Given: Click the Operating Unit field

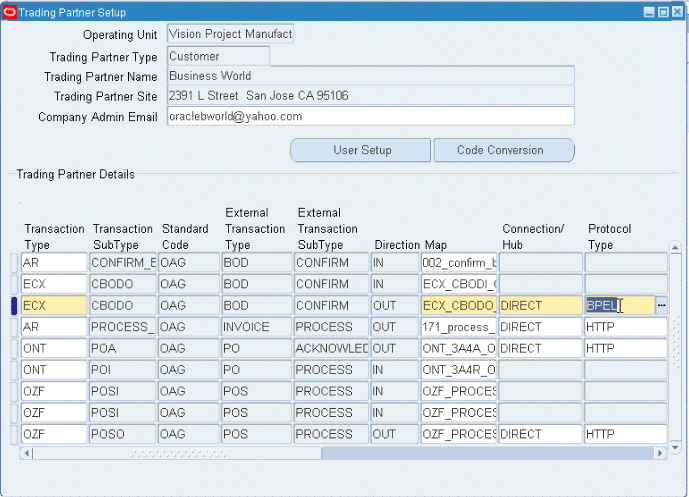Looking at the screenshot, I should click(x=230, y=34).
